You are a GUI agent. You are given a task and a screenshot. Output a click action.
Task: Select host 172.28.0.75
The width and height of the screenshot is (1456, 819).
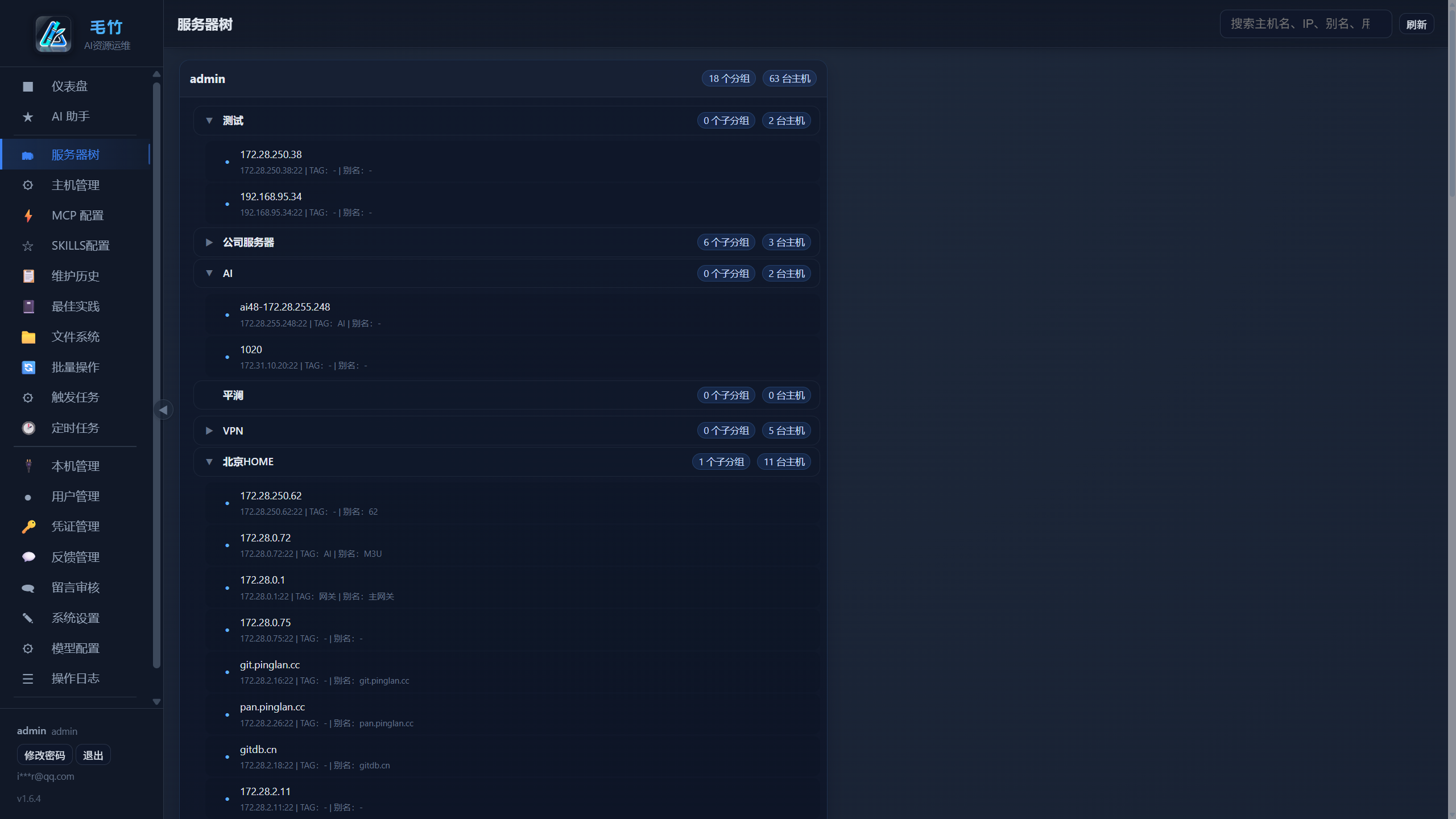(x=512, y=630)
